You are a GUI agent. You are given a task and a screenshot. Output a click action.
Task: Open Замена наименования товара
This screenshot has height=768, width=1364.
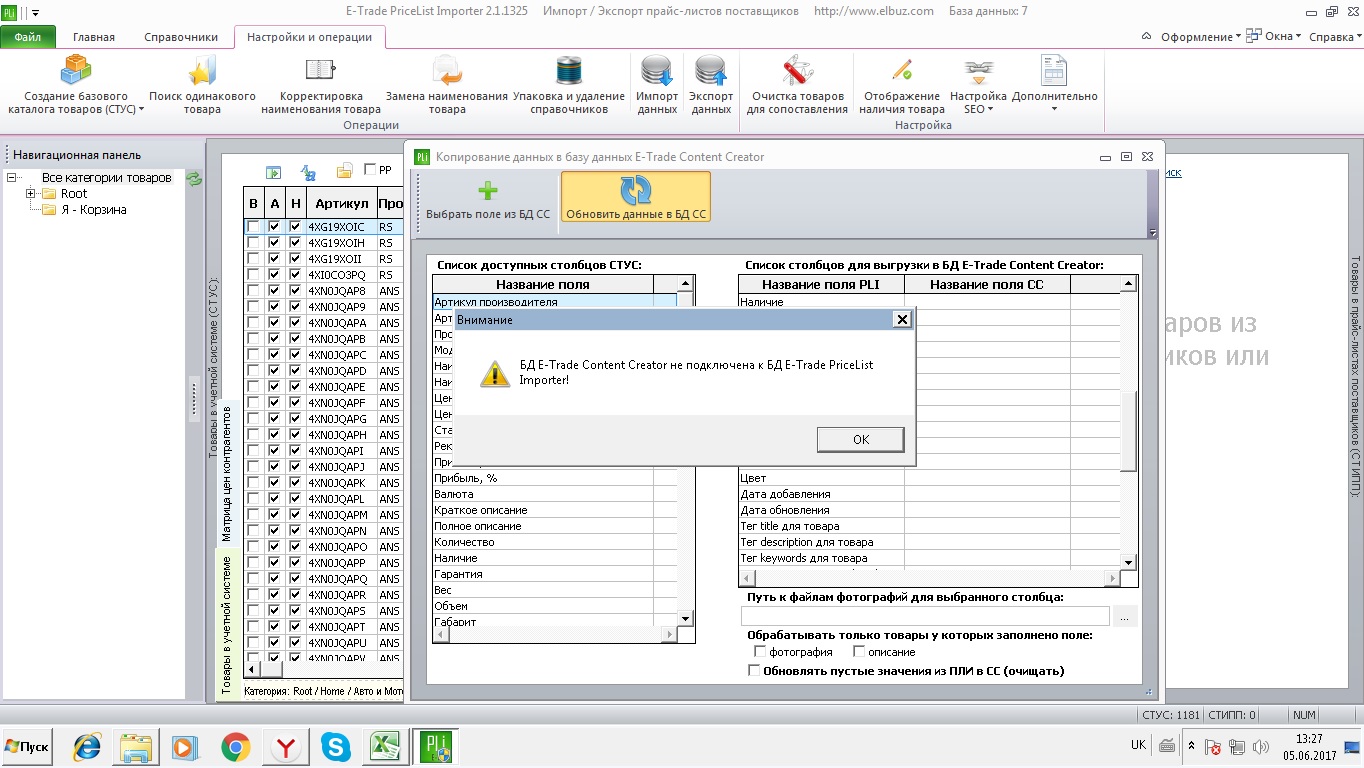[446, 85]
